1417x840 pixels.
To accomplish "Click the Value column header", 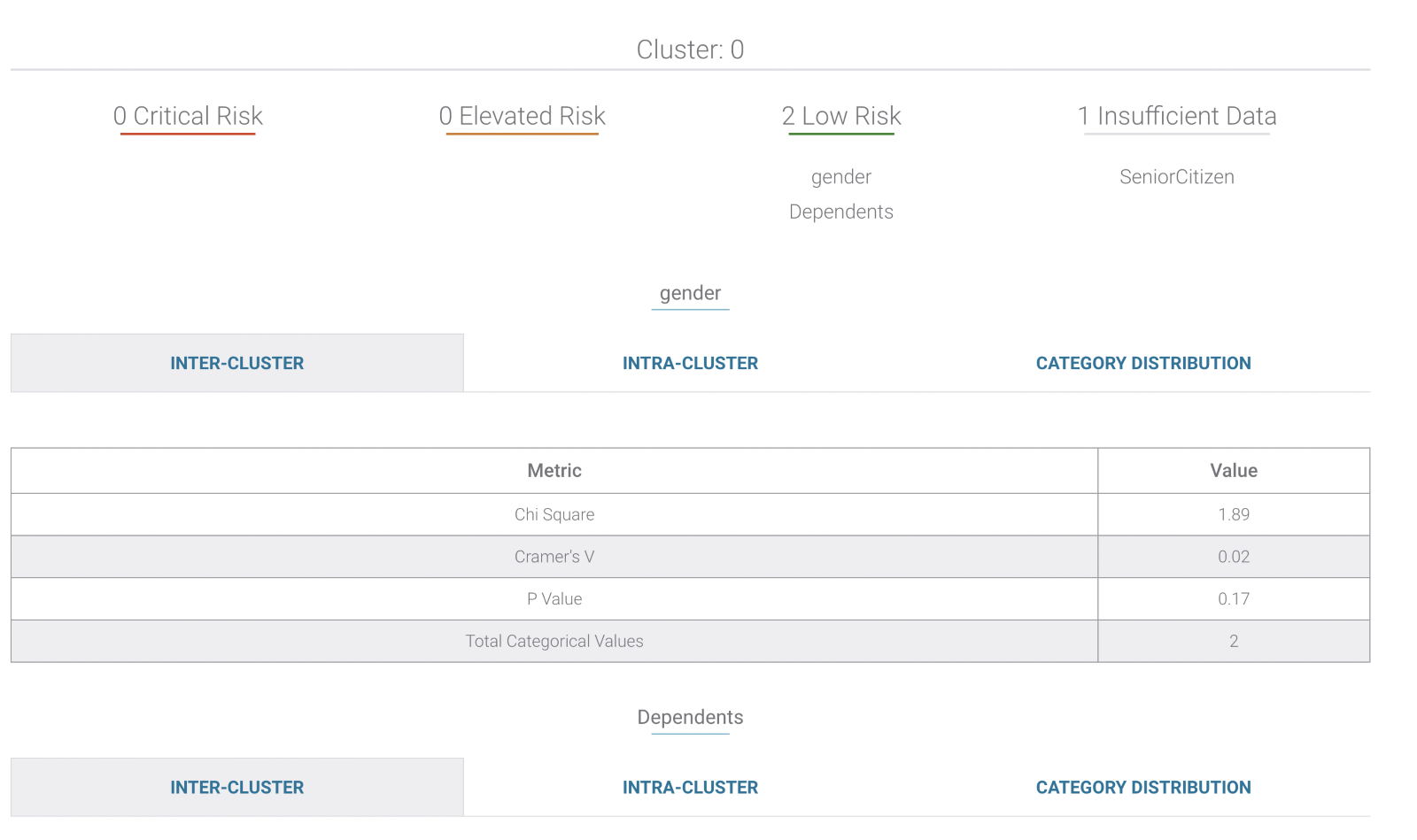I will point(1233,471).
